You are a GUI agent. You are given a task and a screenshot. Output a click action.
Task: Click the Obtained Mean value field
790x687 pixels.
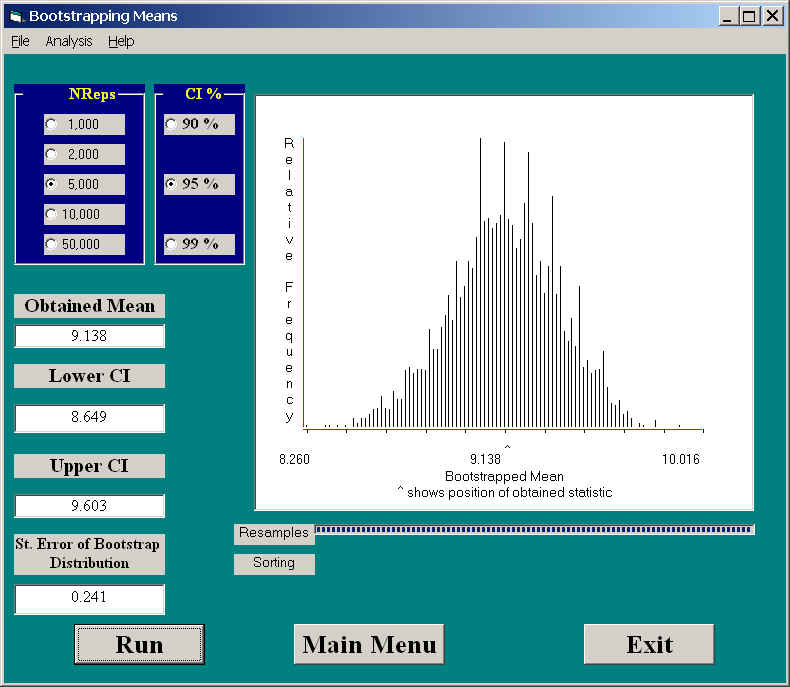89,336
